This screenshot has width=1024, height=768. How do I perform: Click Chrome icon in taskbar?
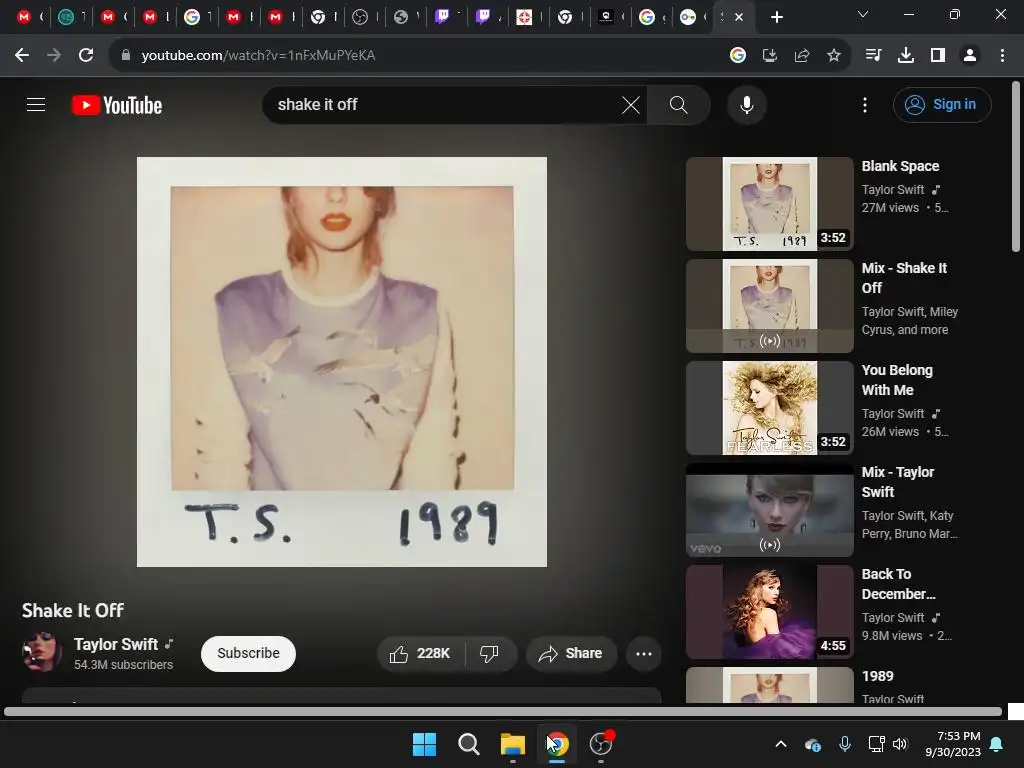coord(557,744)
